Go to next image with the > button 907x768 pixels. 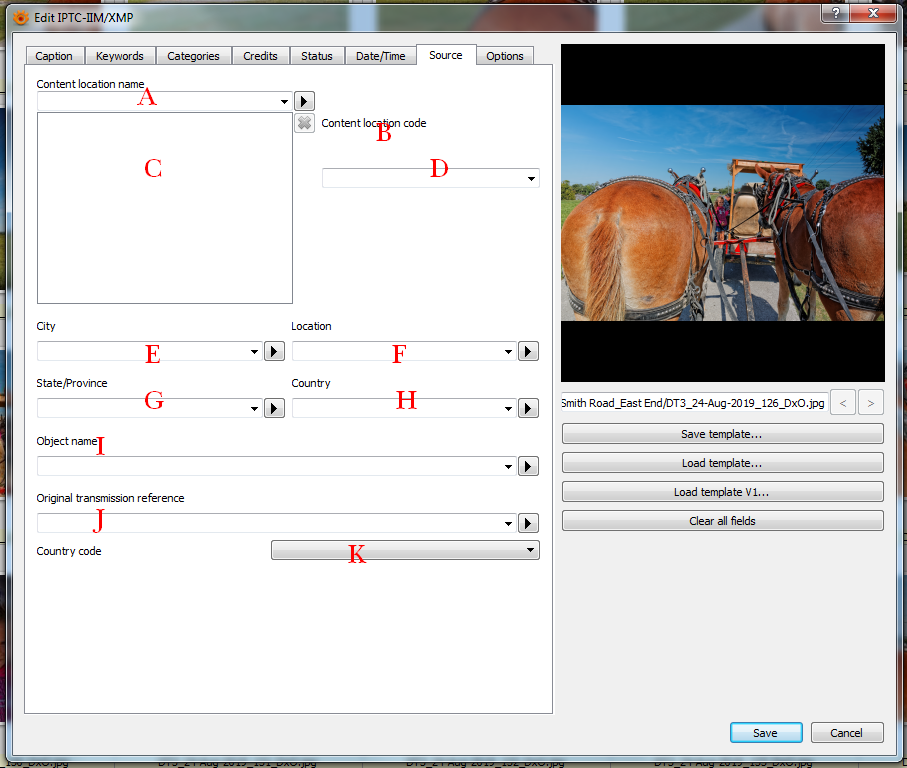pos(871,403)
